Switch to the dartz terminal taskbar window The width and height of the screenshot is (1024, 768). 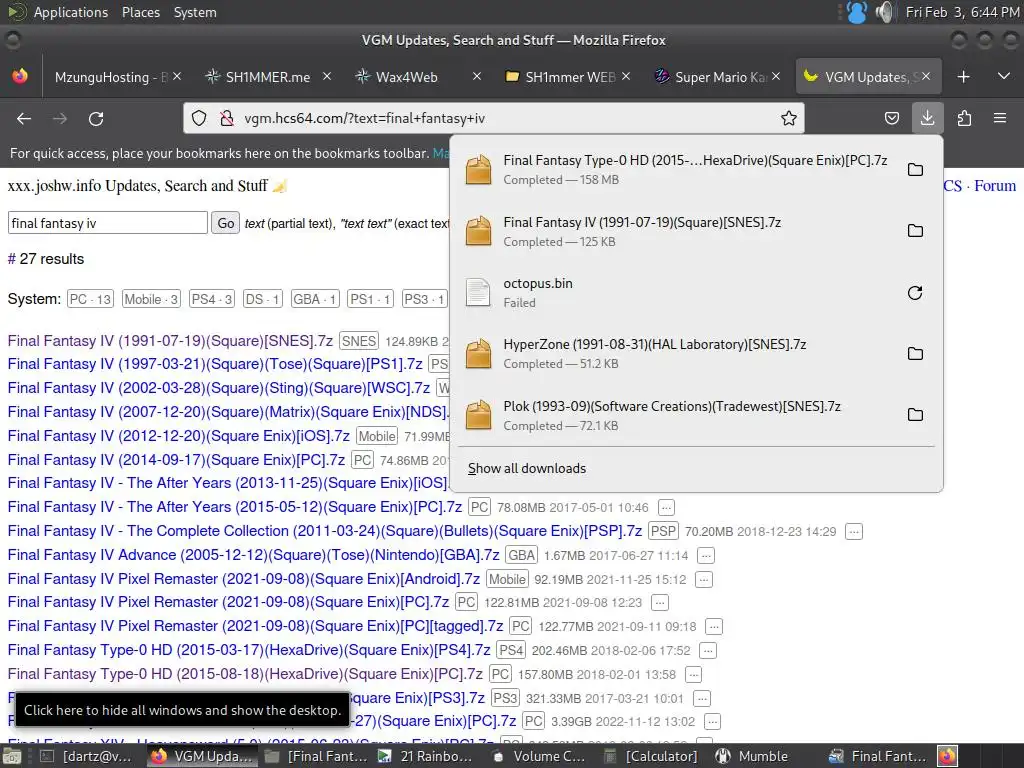pyautogui.click(x=86, y=756)
